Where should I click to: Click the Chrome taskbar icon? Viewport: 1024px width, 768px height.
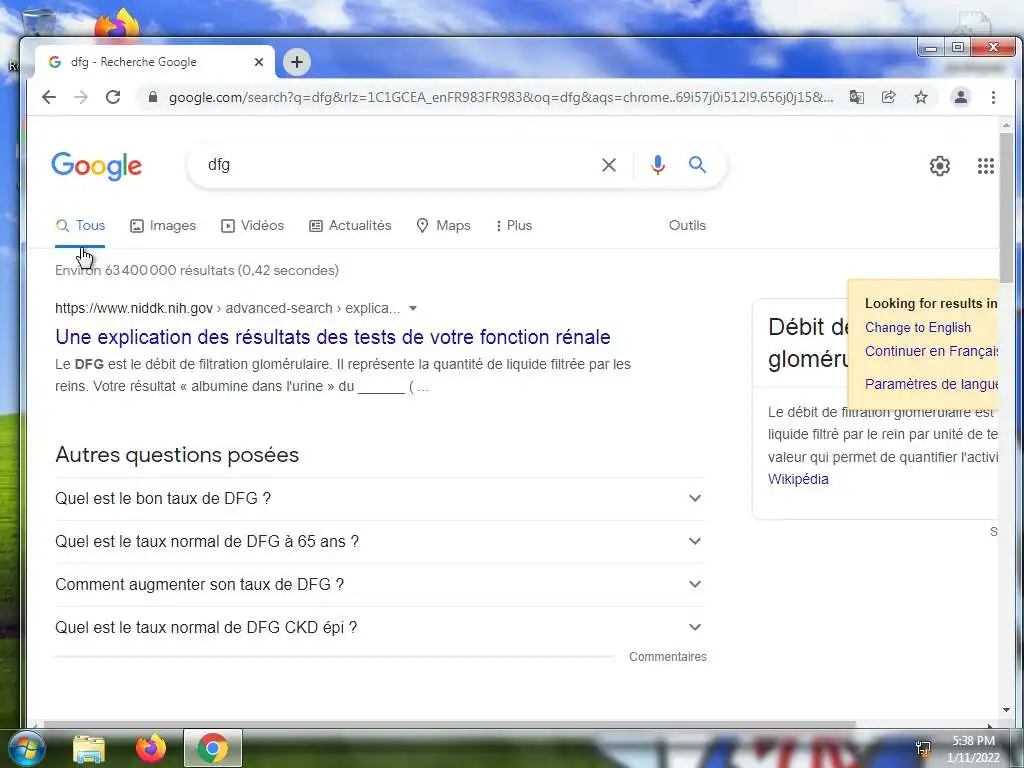coord(213,748)
